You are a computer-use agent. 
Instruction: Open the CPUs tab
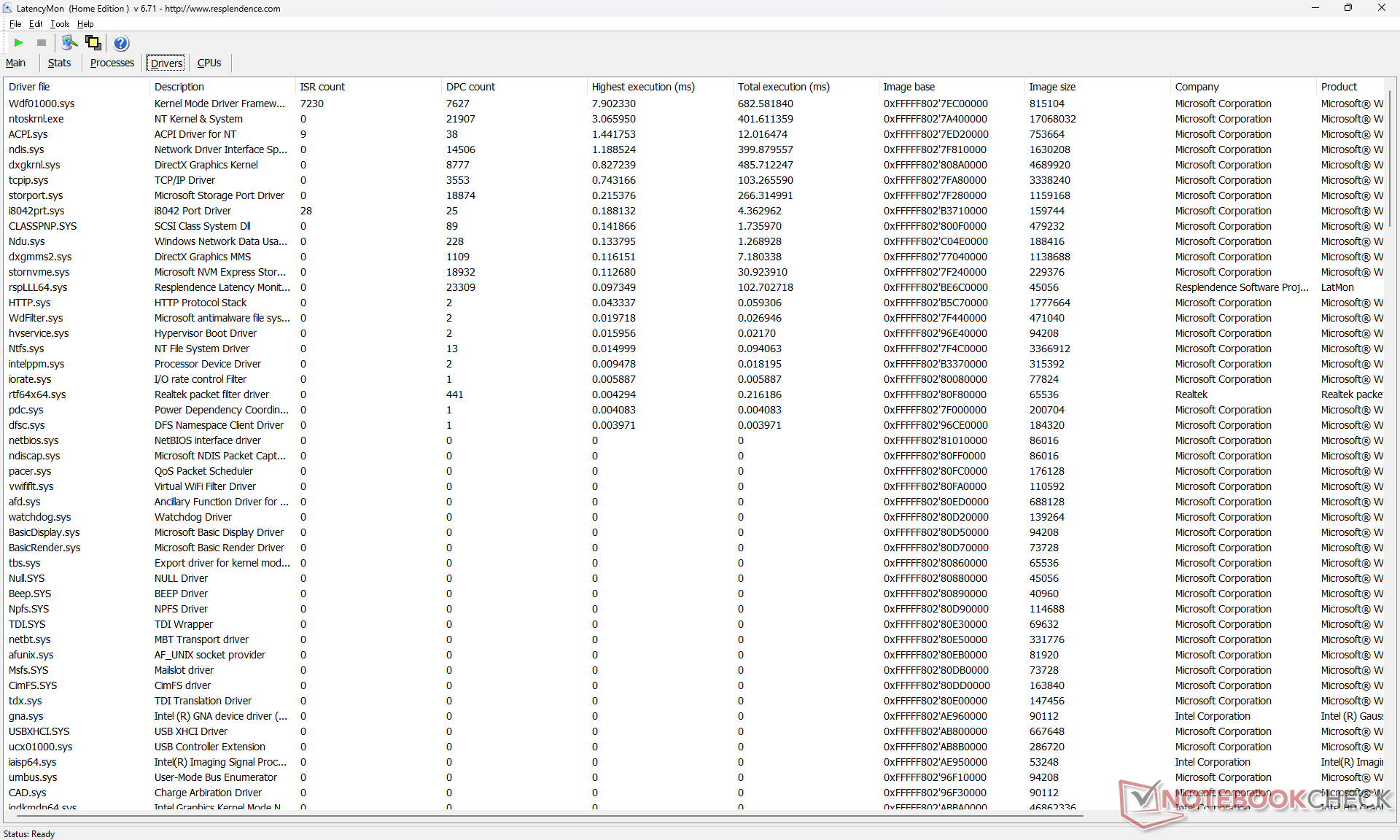(209, 63)
